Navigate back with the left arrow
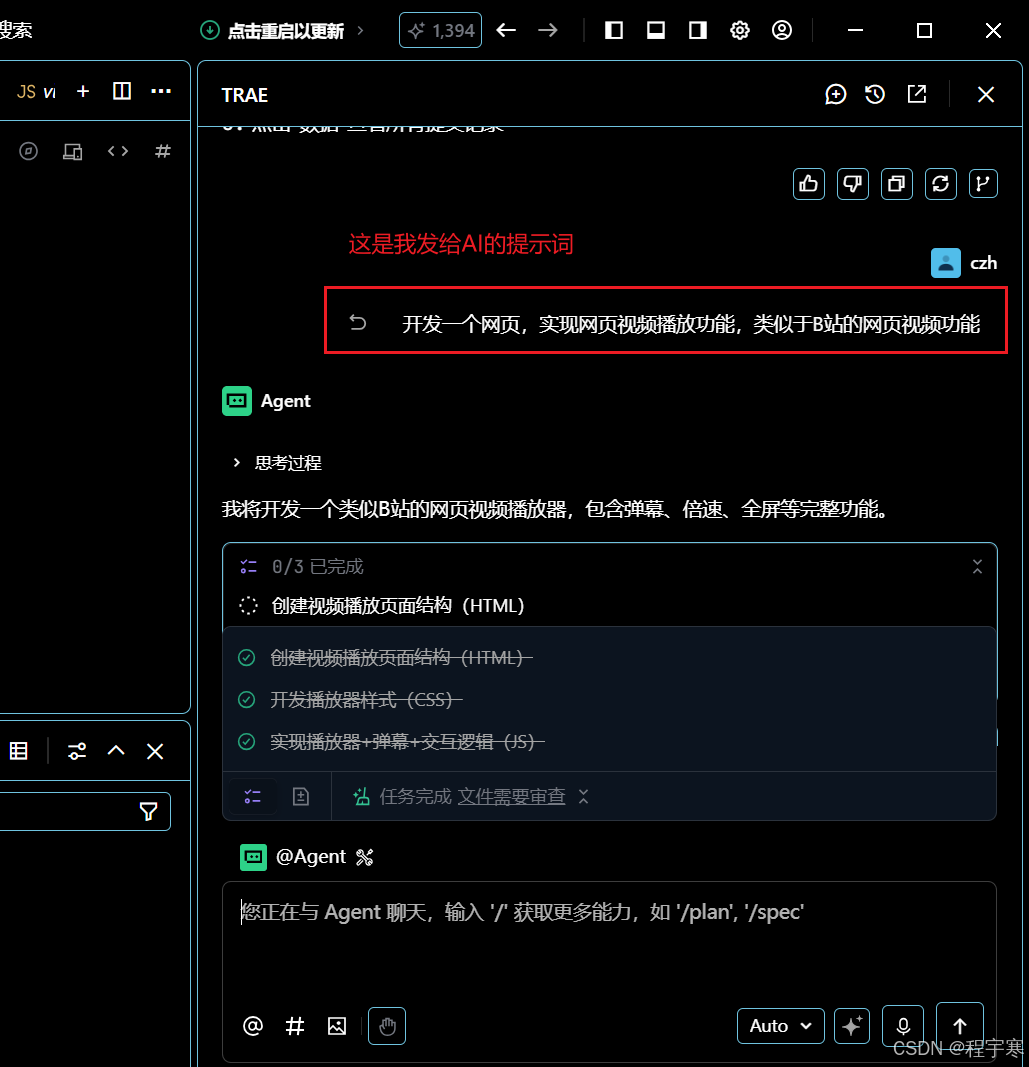 point(506,31)
